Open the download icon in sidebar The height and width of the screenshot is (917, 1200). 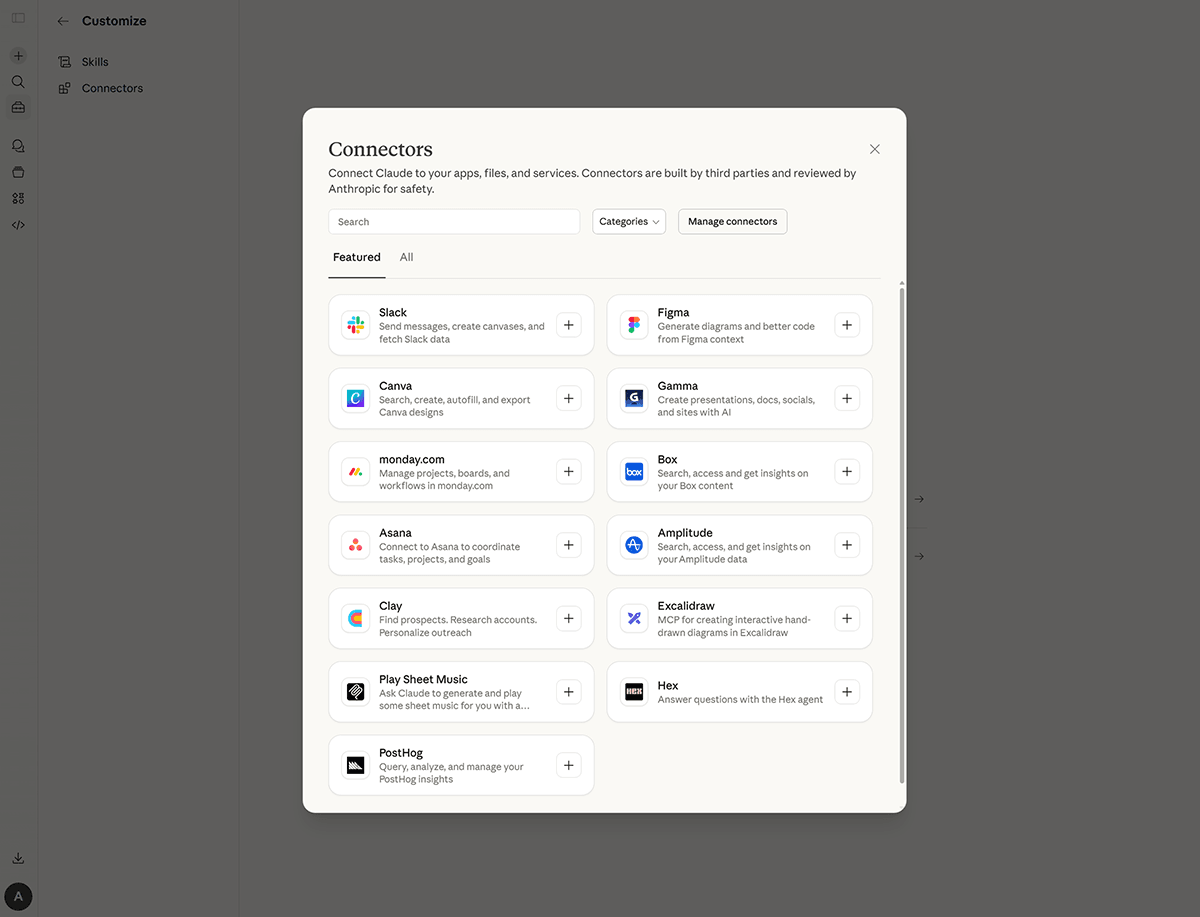pos(18,858)
